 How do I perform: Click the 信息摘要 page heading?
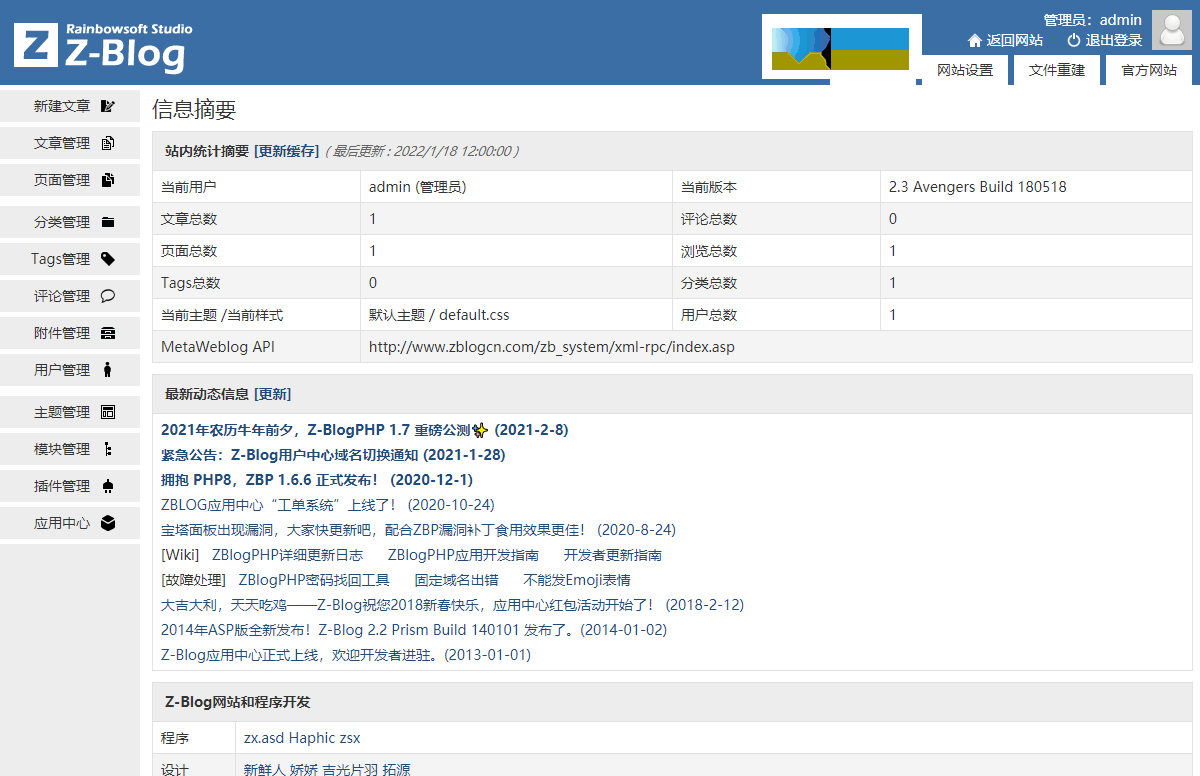pyautogui.click(x=194, y=110)
